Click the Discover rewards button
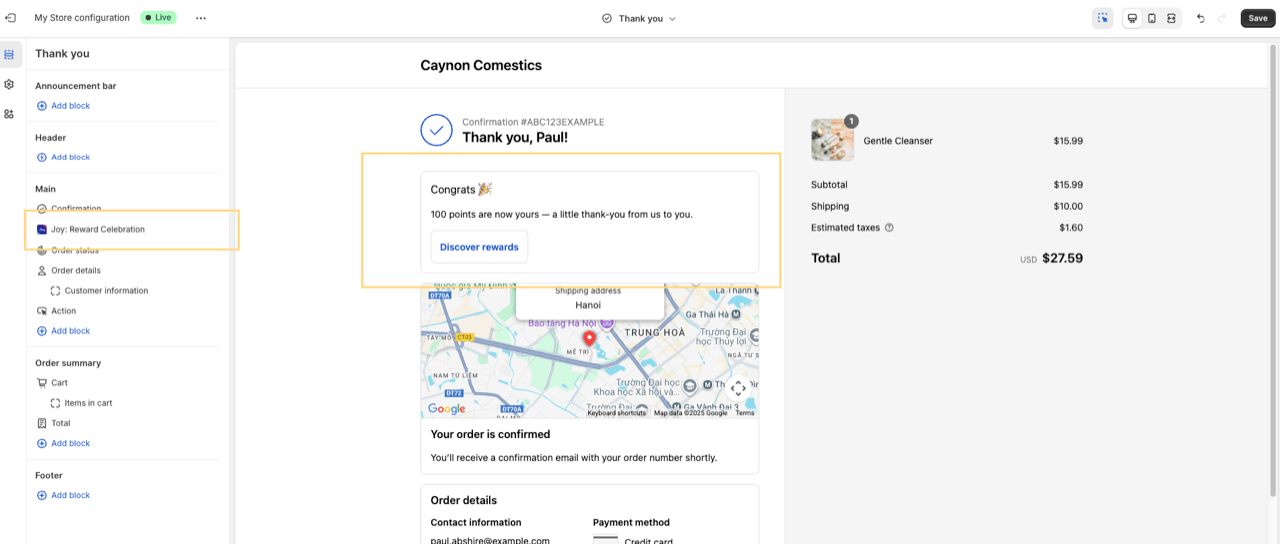The image size is (1280, 544). 479,247
